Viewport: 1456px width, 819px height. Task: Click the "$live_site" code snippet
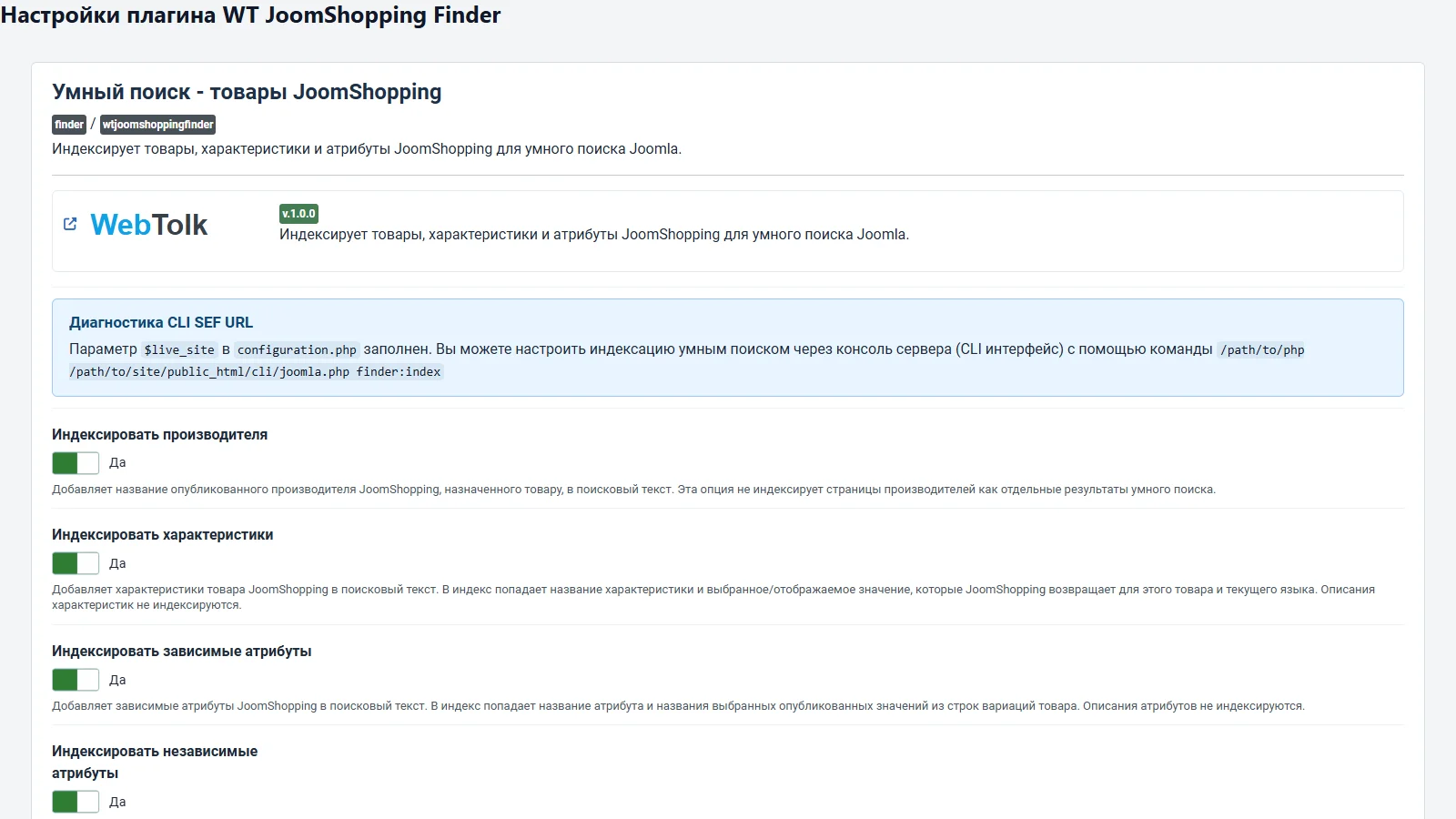click(179, 349)
